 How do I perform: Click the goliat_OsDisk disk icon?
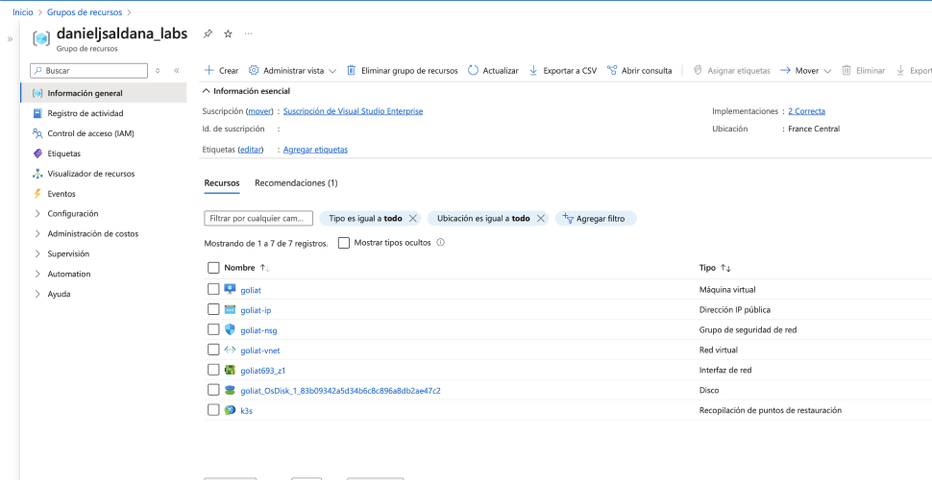point(230,390)
